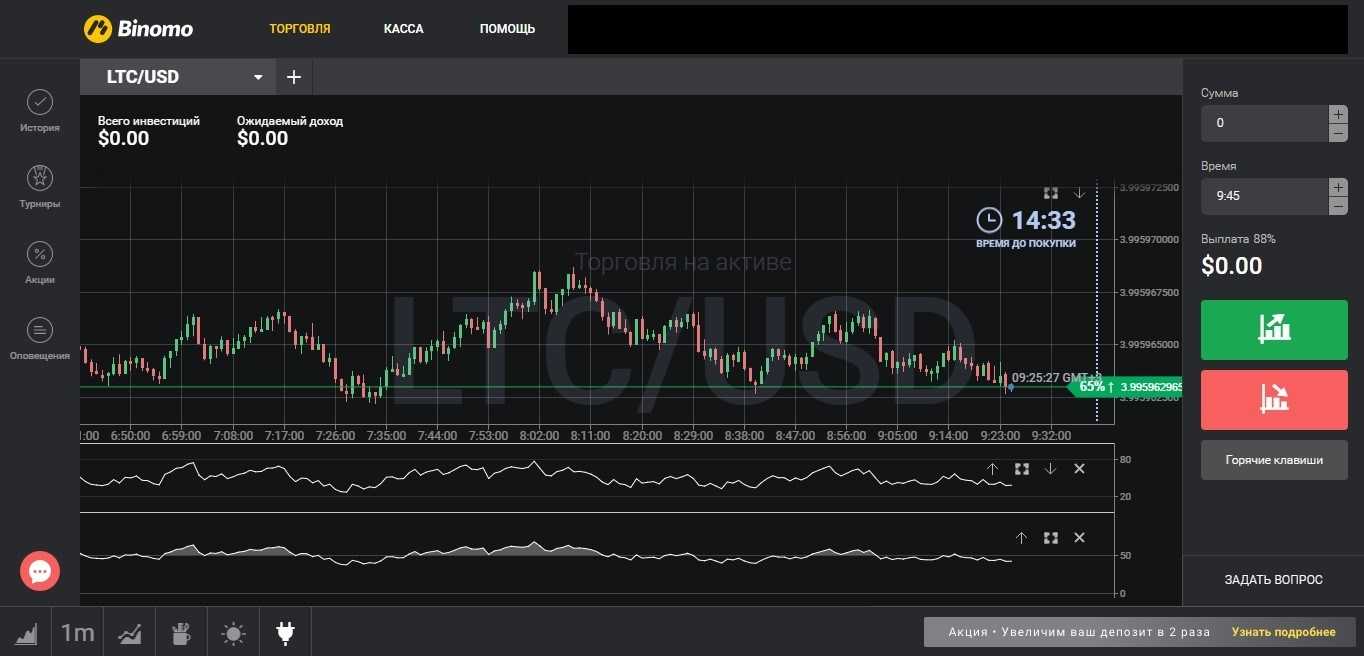
Task: Open the Турниры (Tournaments) section
Action: tap(39, 187)
